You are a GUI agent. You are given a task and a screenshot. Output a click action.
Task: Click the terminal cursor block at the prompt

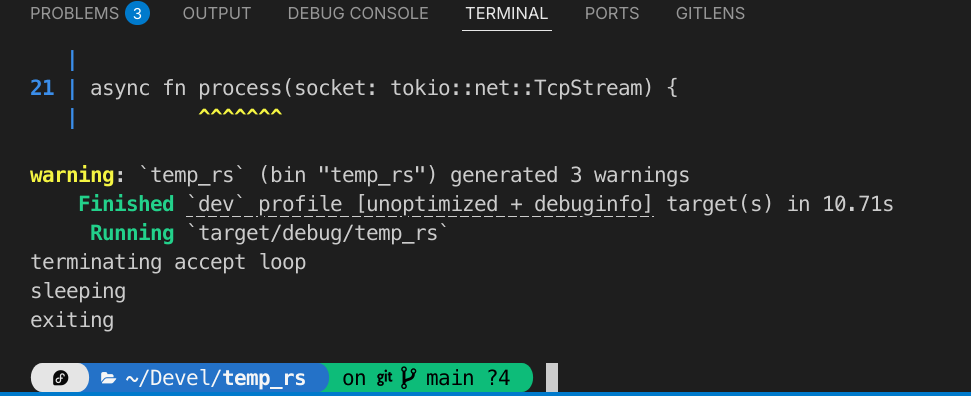coord(552,378)
